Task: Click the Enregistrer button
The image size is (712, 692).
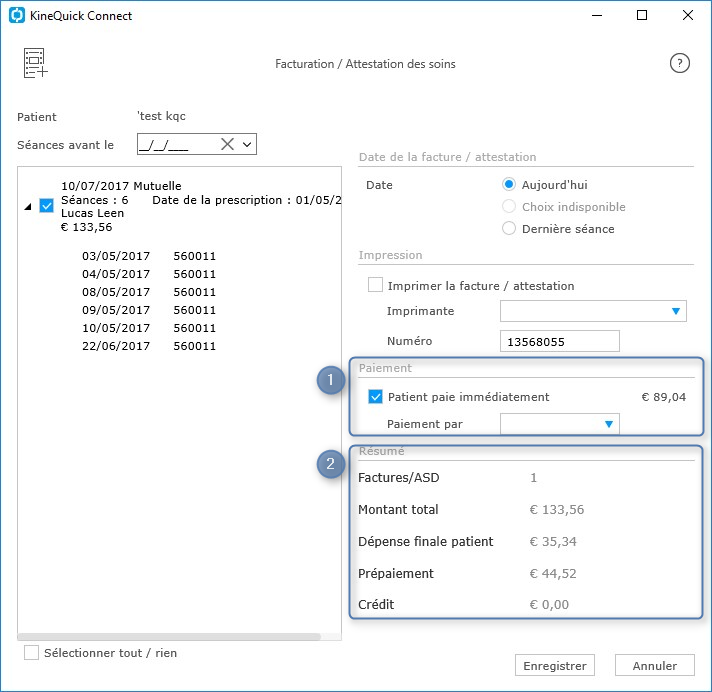Action: 554,665
